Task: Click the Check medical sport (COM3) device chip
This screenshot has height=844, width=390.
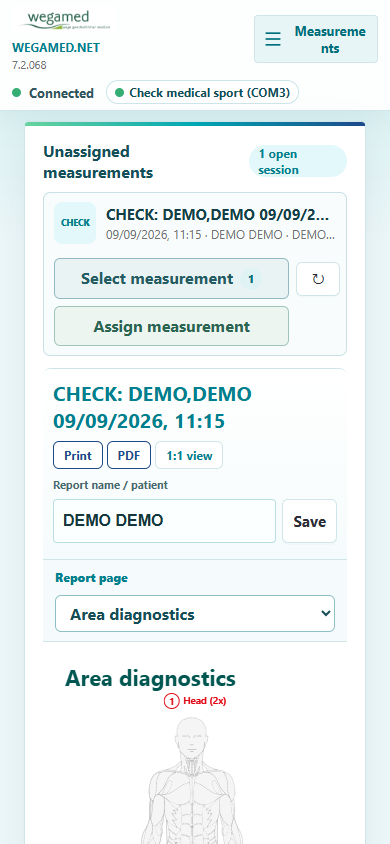Action: pyautogui.click(x=203, y=93)
